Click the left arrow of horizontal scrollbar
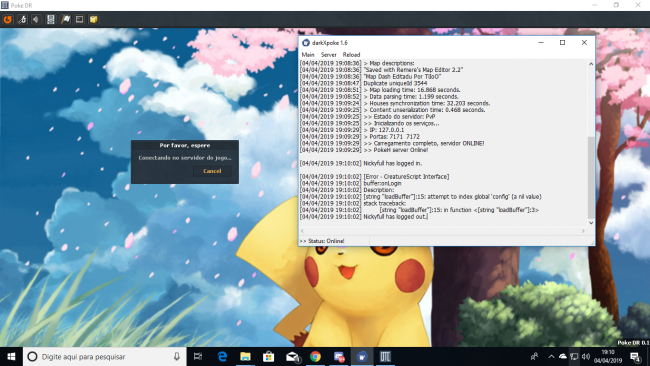The height and width of the screenshot is (366, 650). point(302,231)
